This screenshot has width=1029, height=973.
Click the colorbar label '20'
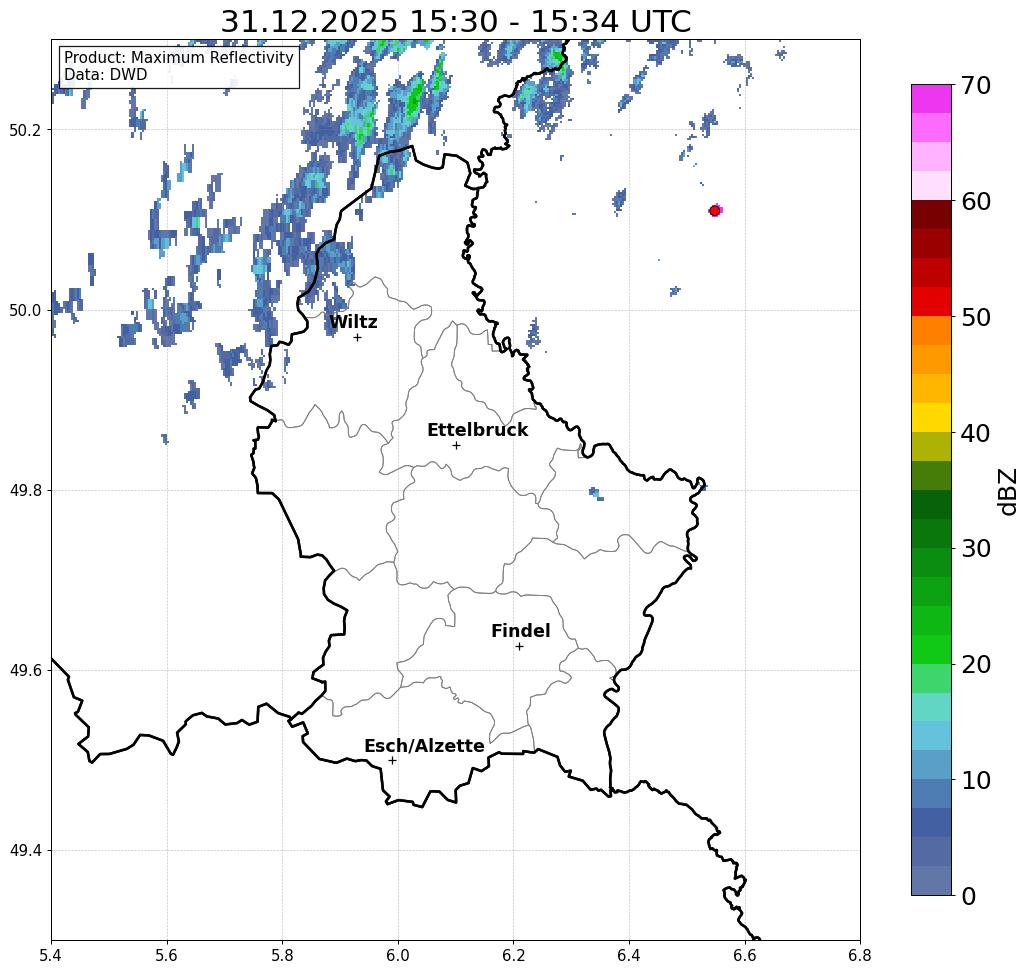tap(976, 664)
